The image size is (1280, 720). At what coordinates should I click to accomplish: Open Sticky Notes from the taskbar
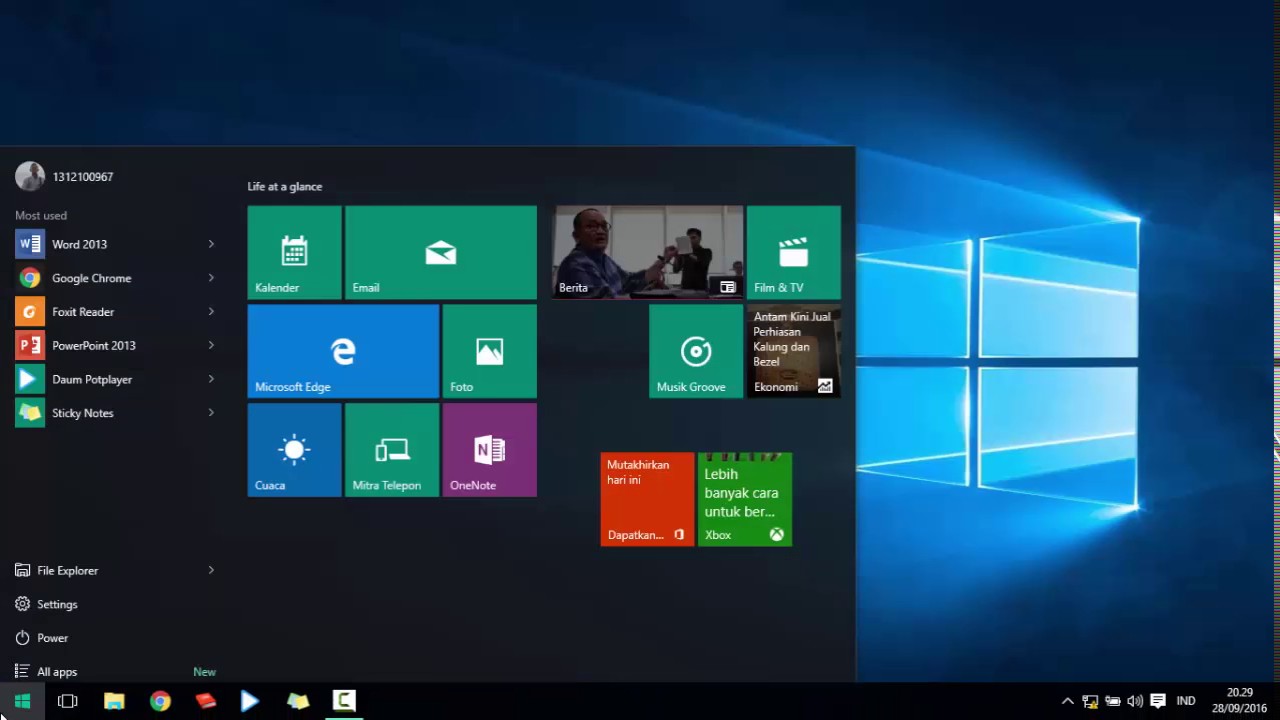(x=298, y=701)
